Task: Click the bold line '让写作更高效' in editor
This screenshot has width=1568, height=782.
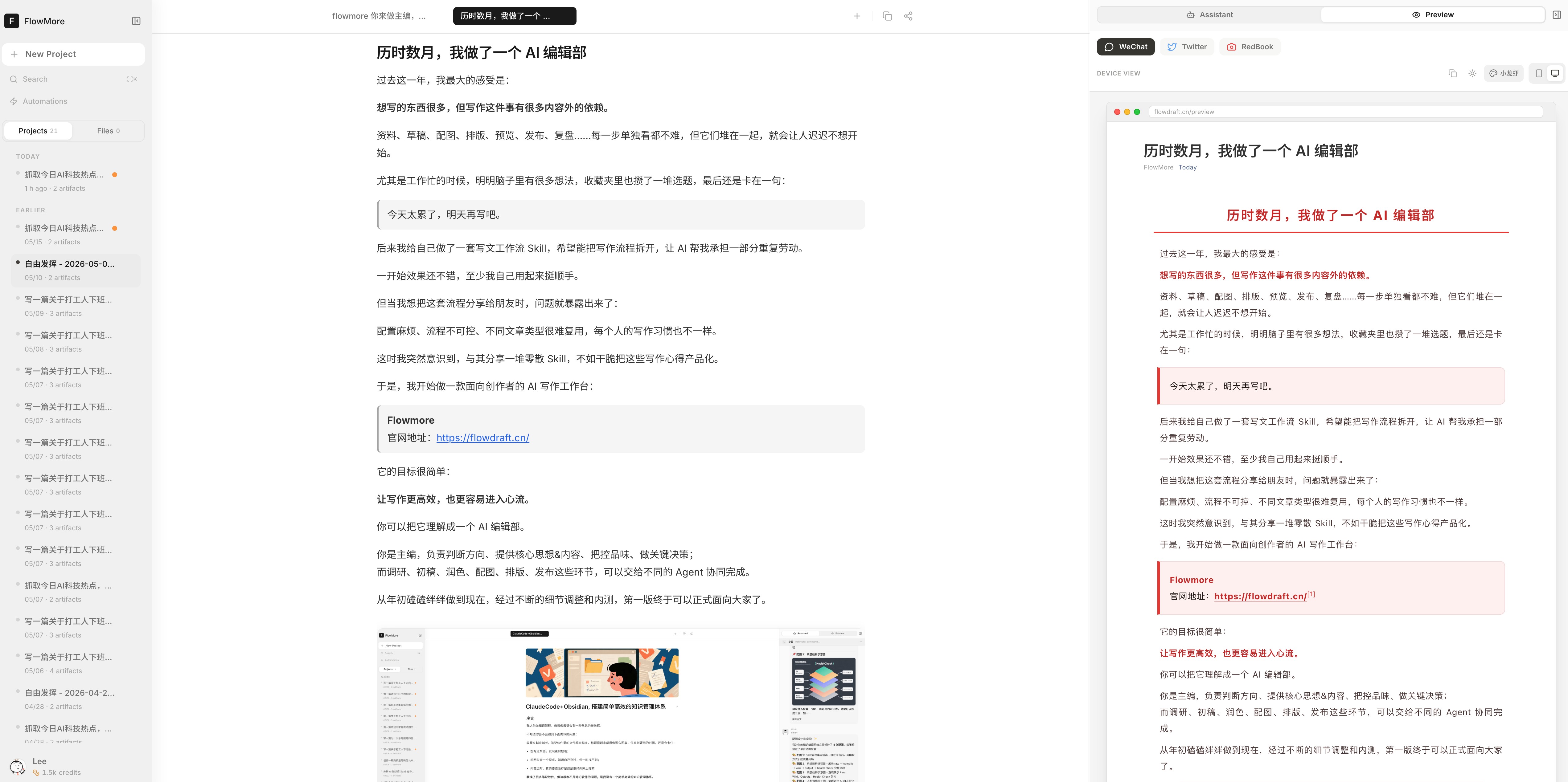Action: [x=455, y=499]
